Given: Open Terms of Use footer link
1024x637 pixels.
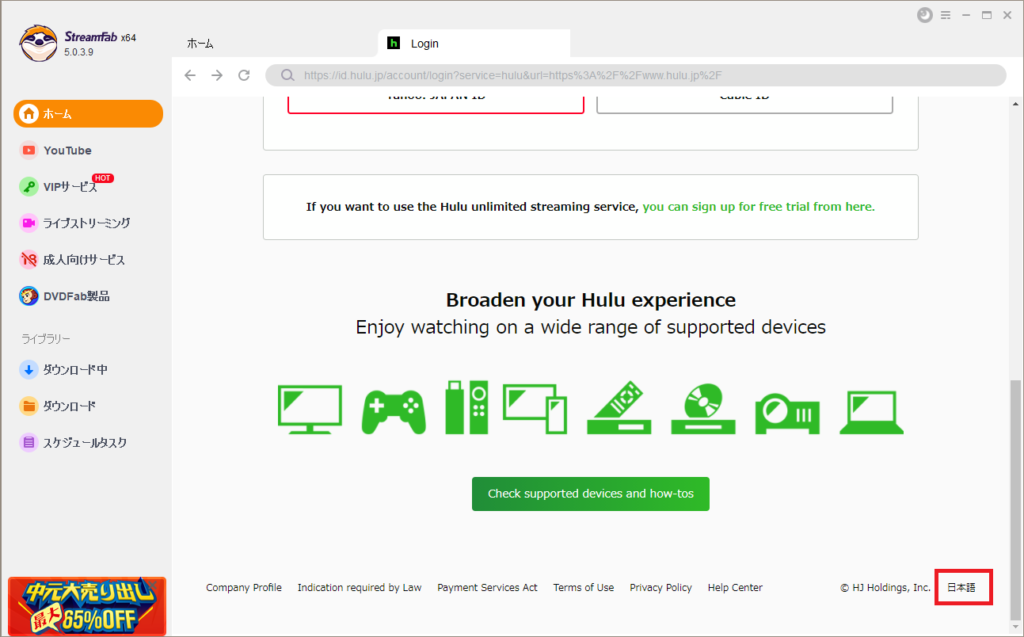Looking at the screenshot, I should (583, 587).
